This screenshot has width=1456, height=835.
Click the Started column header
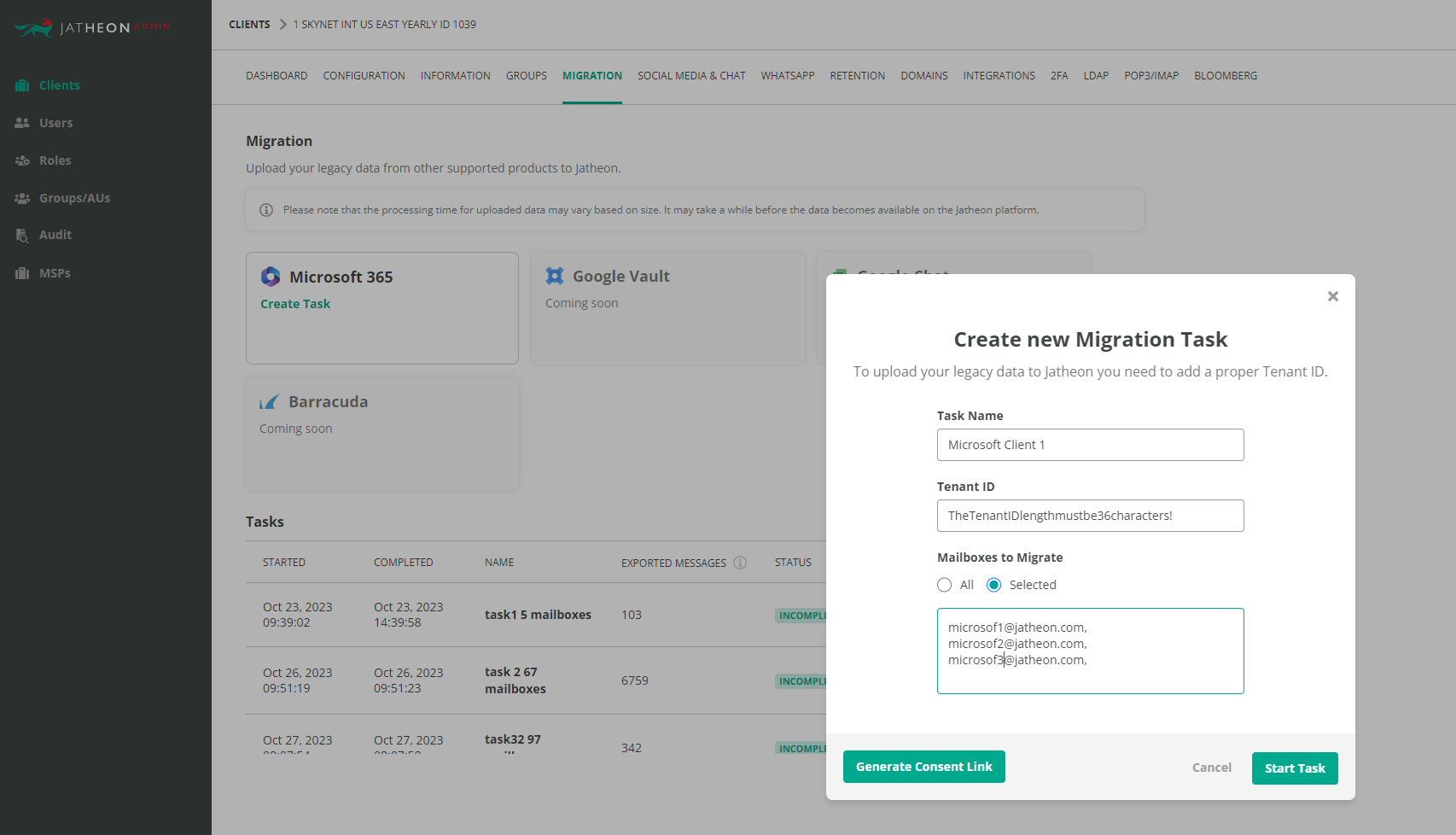(284, 563)
